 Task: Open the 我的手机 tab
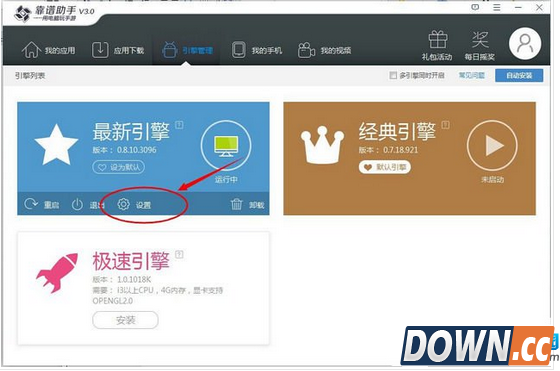(x=257, y=50)
